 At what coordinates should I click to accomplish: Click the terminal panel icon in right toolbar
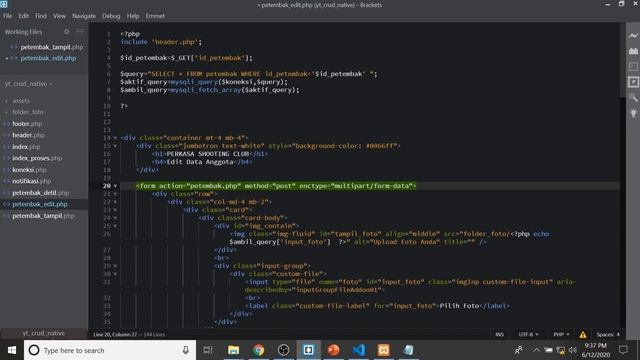633,66
